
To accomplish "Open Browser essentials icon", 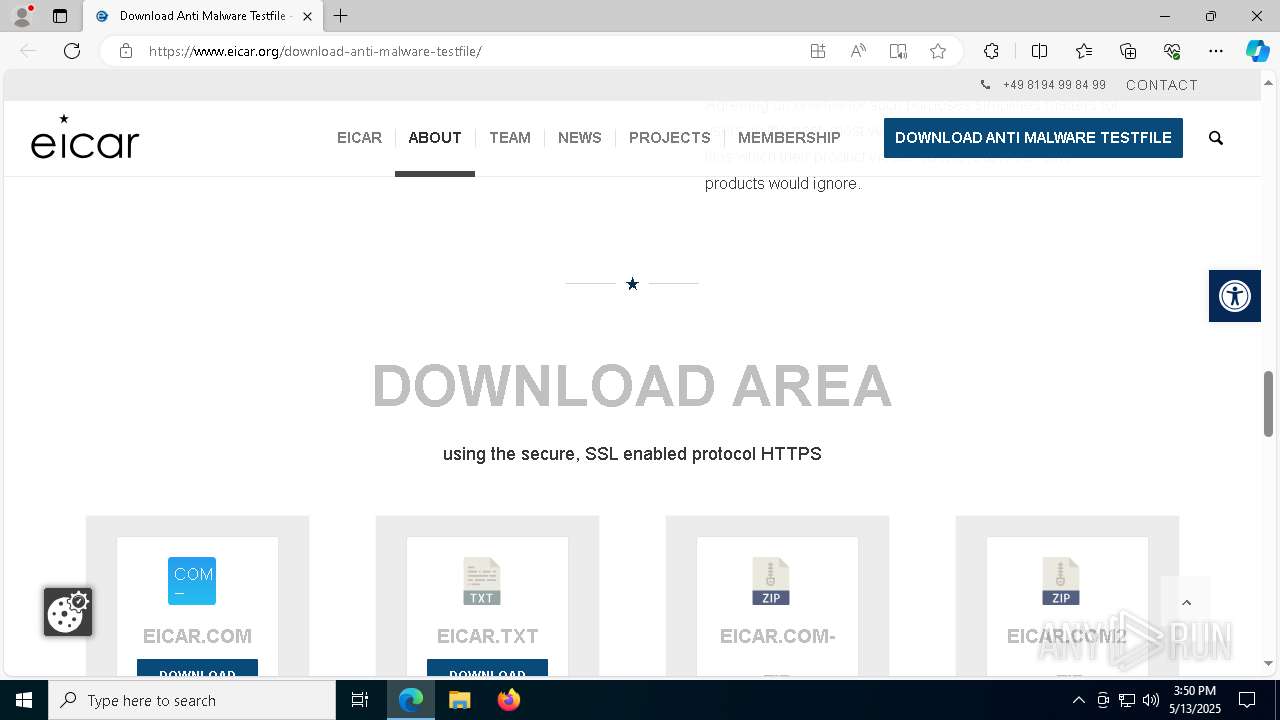I will tap(1172, 51).
